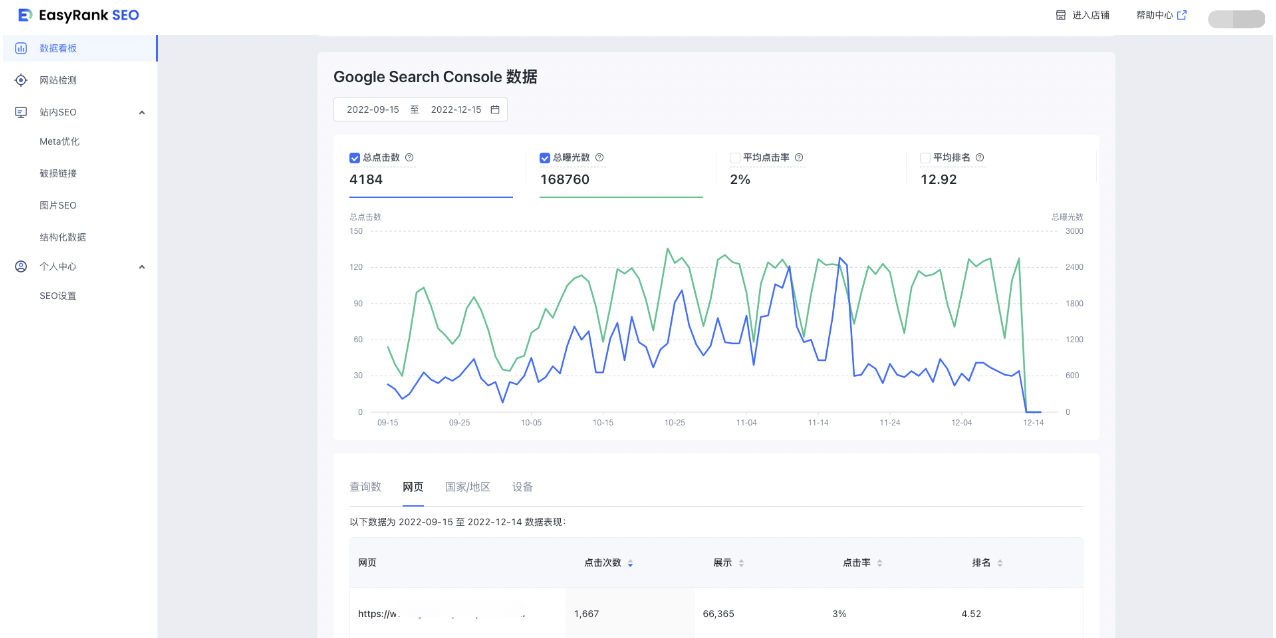Click the 网页 column header
The width and height of the screenshot is (1276, 638).
(368, 563)
